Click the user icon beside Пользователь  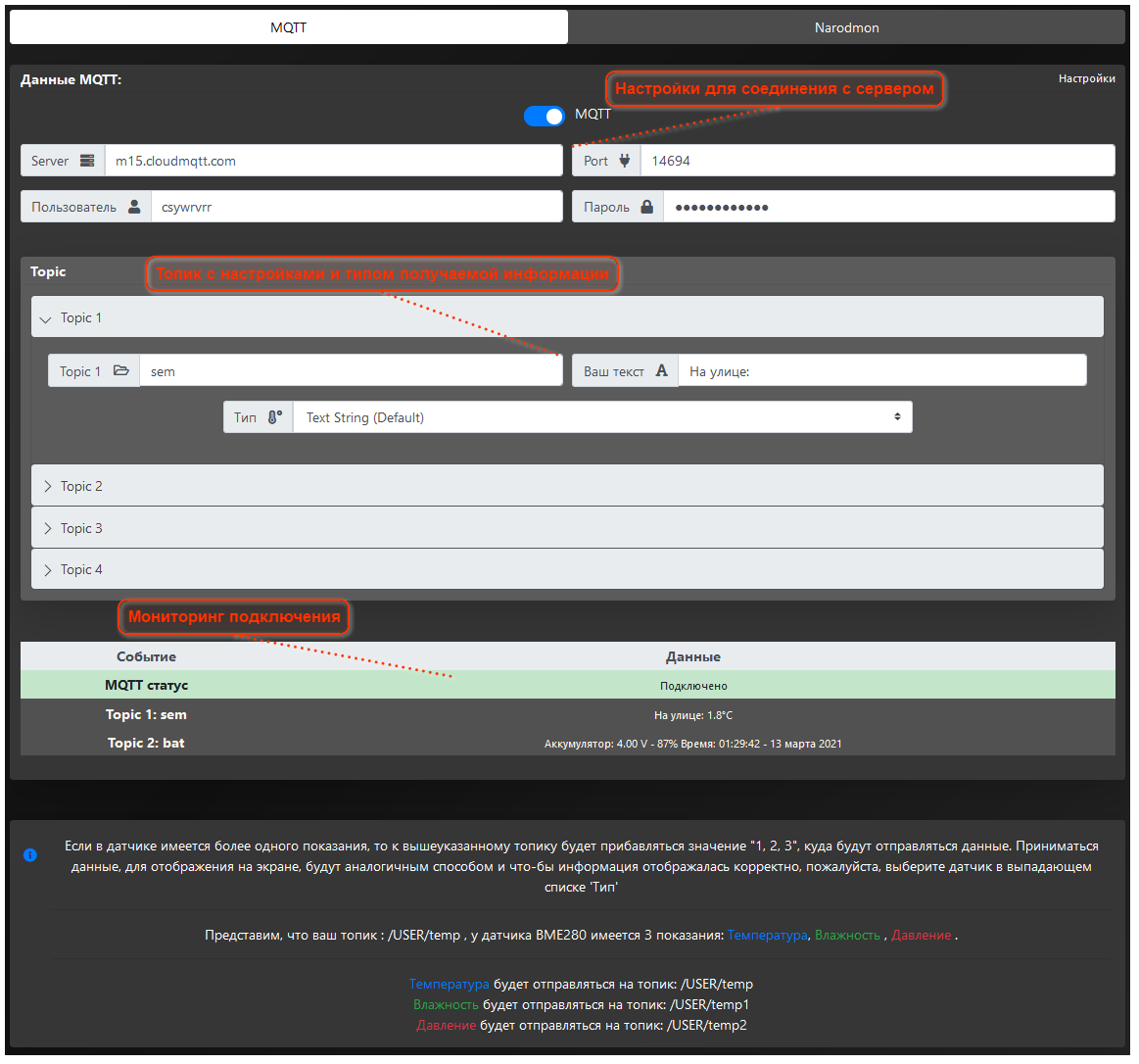coord(134,207)
